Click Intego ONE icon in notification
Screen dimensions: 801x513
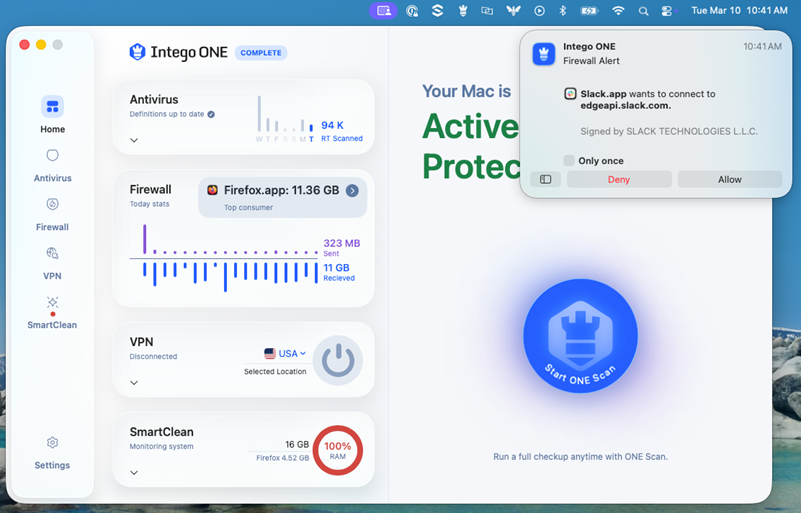coord(544,54)
